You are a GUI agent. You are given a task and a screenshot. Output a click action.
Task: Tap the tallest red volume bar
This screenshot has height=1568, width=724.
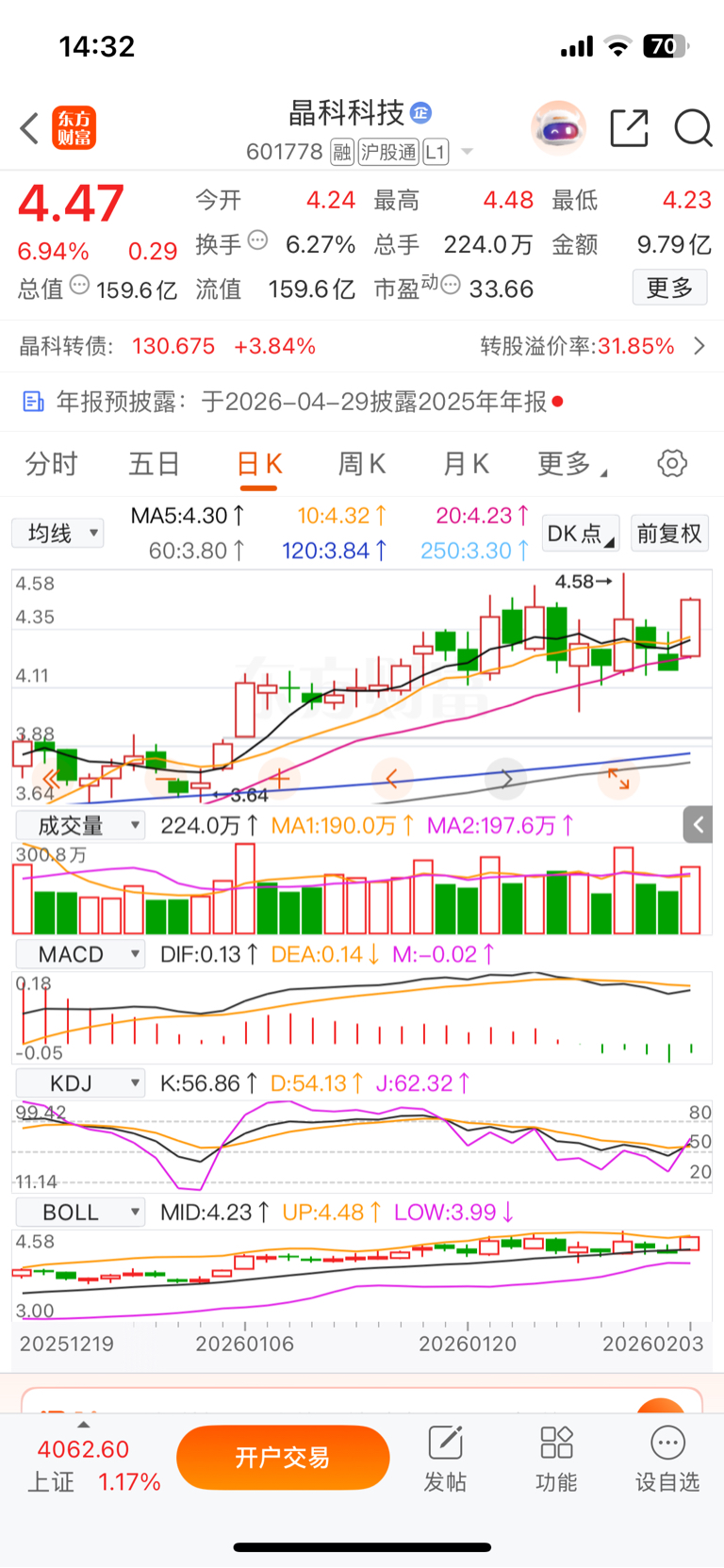[x=245, y=889]
